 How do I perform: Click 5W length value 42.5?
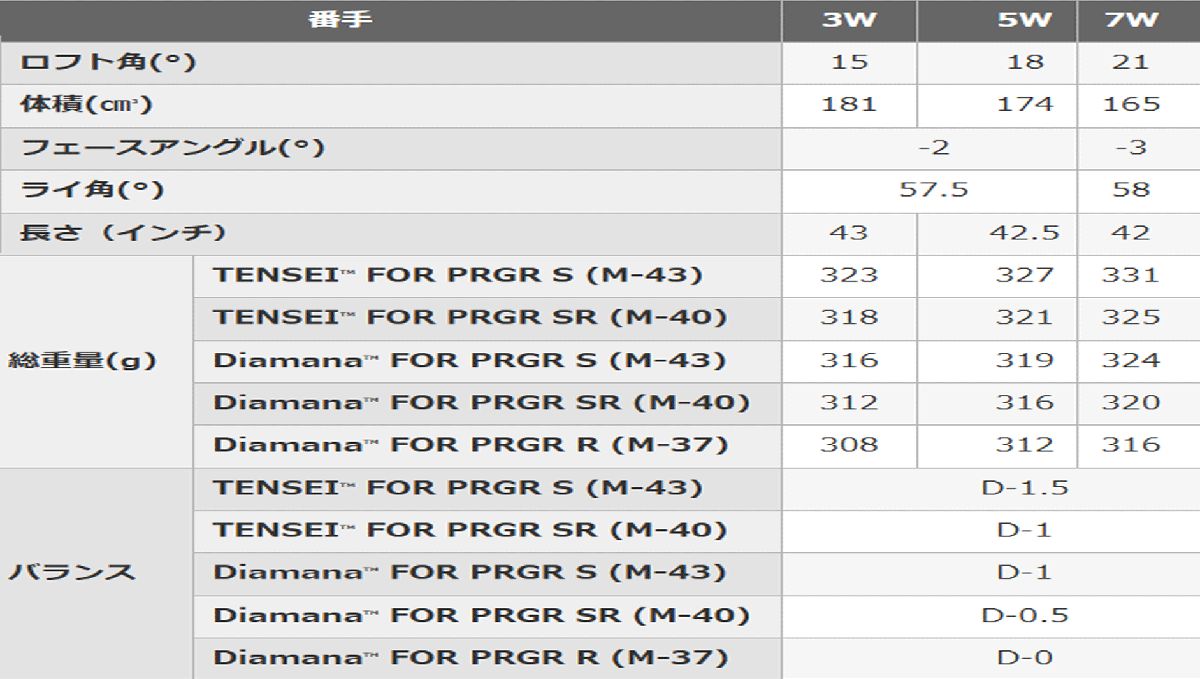(x=1024, y=232)
